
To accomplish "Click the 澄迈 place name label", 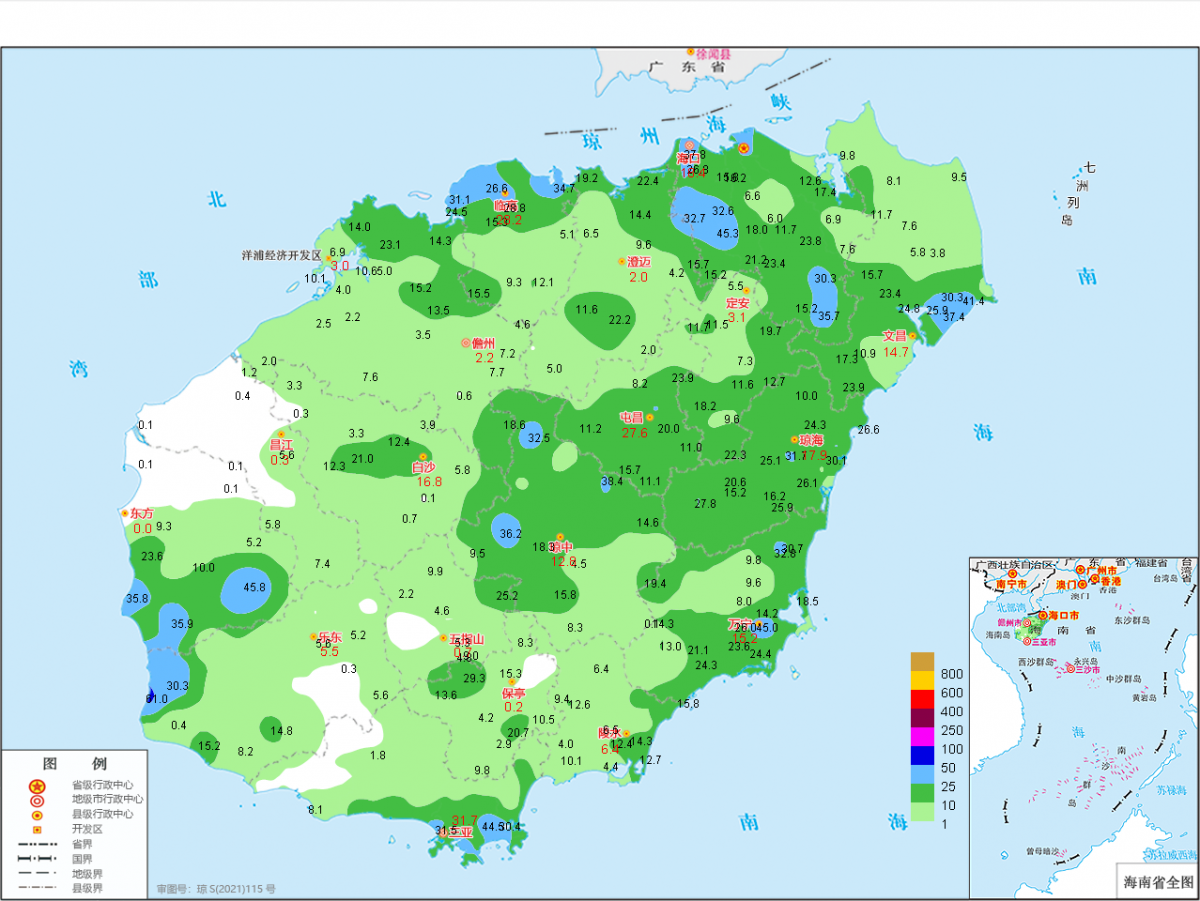I will (x=638, y=262).
